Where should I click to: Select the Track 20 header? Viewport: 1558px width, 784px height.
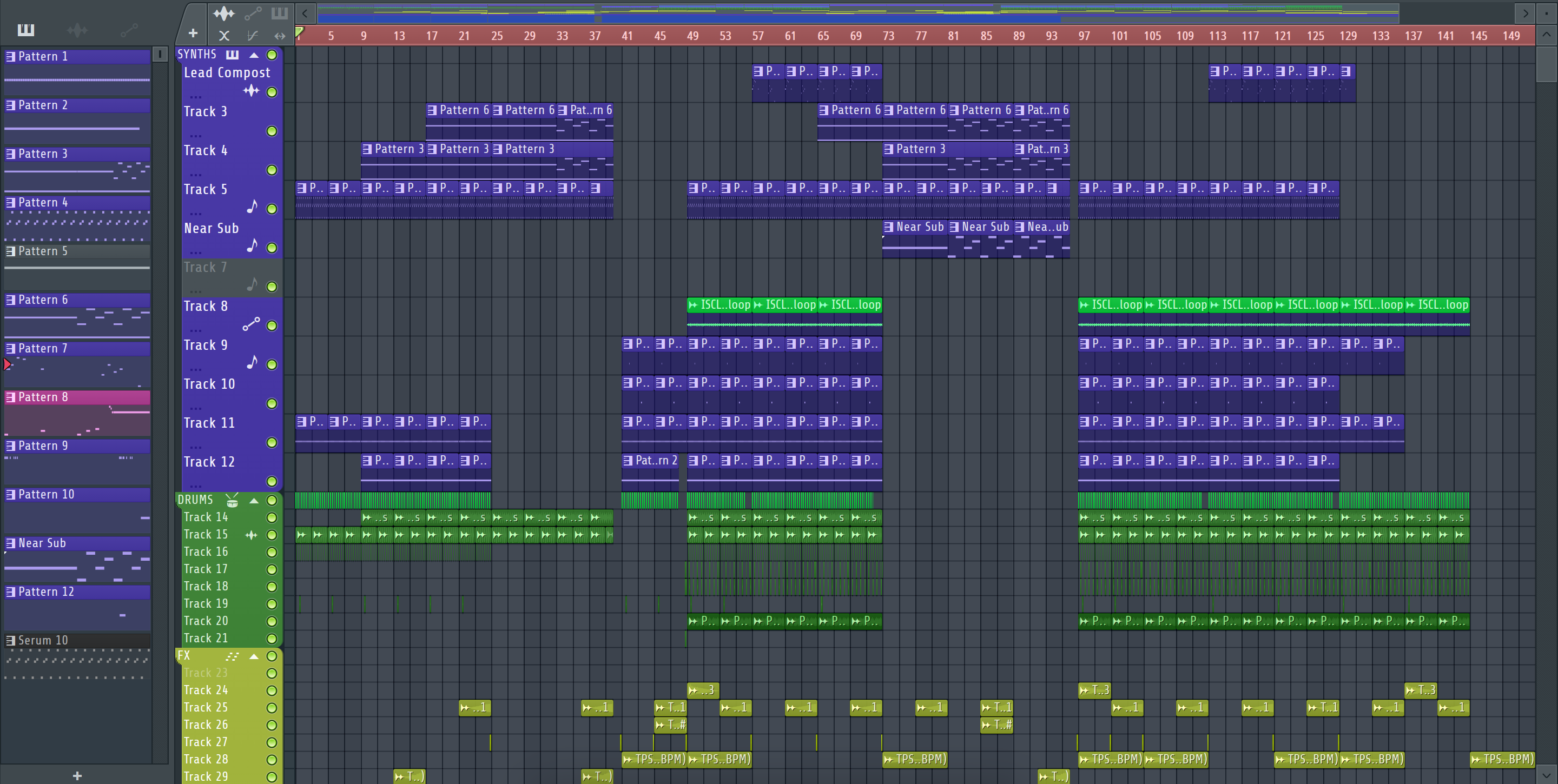pos(232,621)
